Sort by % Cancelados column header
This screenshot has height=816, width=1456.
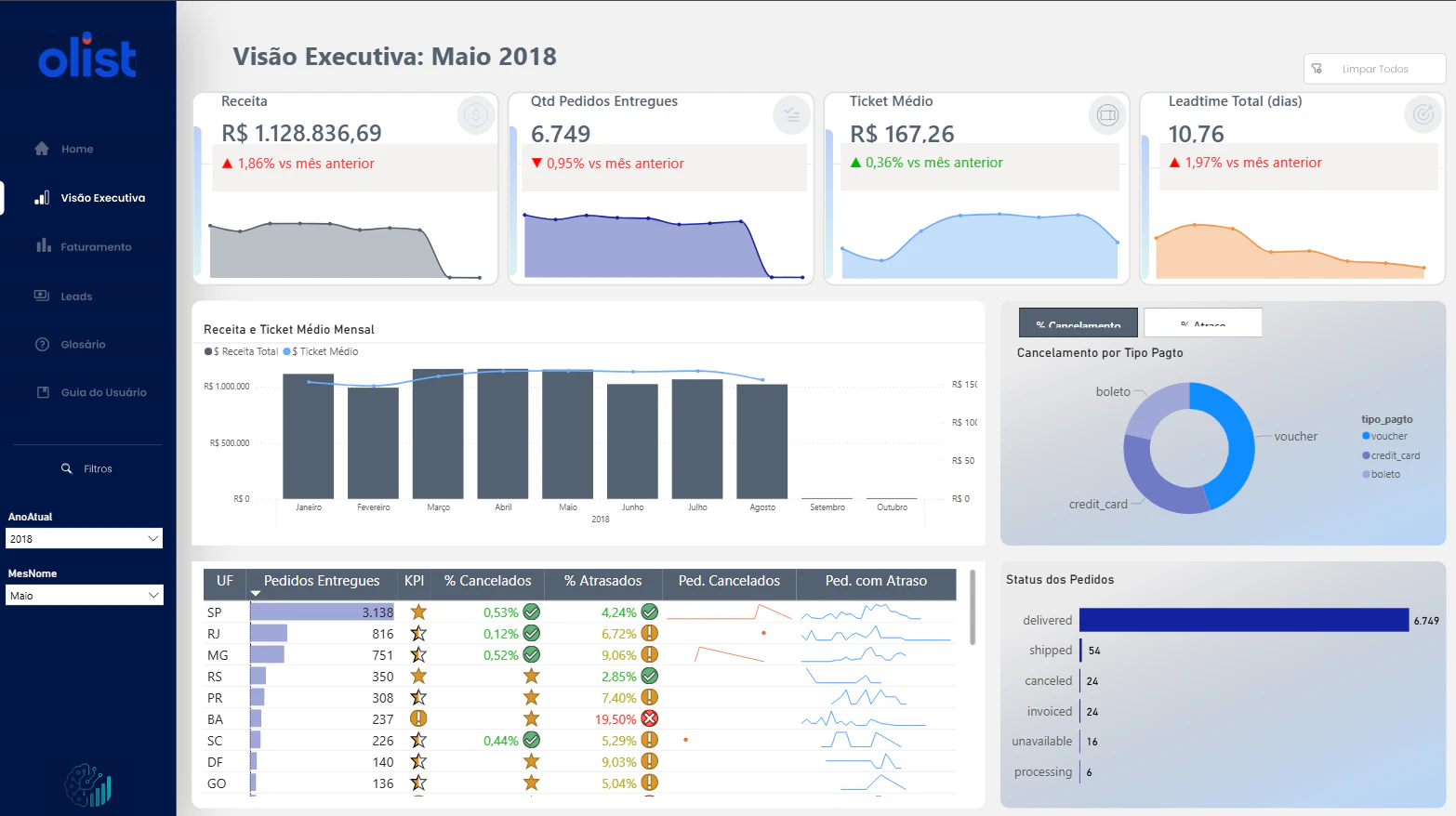tap(488, 581)
